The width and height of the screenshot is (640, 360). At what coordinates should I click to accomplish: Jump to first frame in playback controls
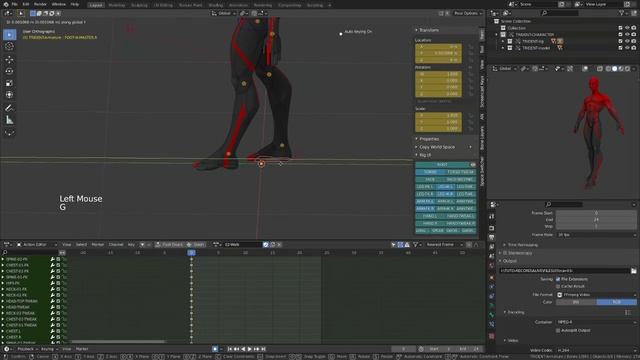pos(230,349)
